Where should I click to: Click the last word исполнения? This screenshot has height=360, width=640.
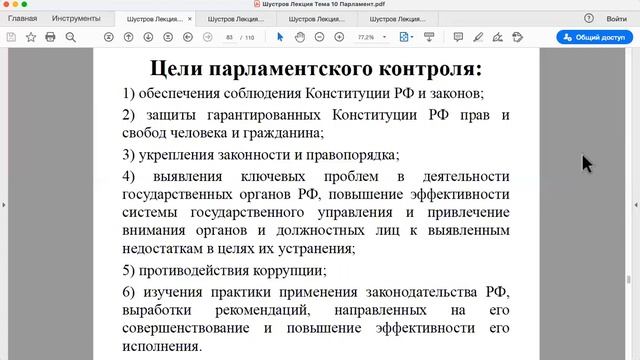coord(162,347)
